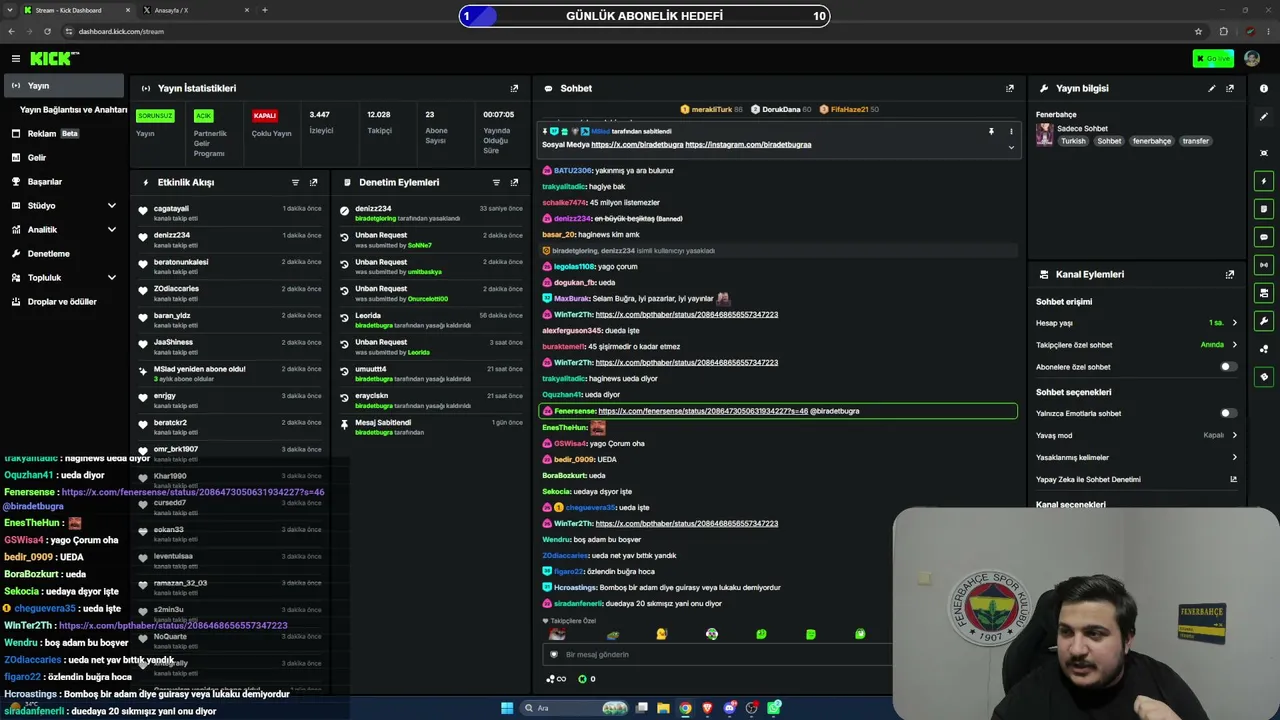The image size is (1280, 720).
Task: Click the Unban Request from SoNNe7
Action: click(x=430, y=240)
